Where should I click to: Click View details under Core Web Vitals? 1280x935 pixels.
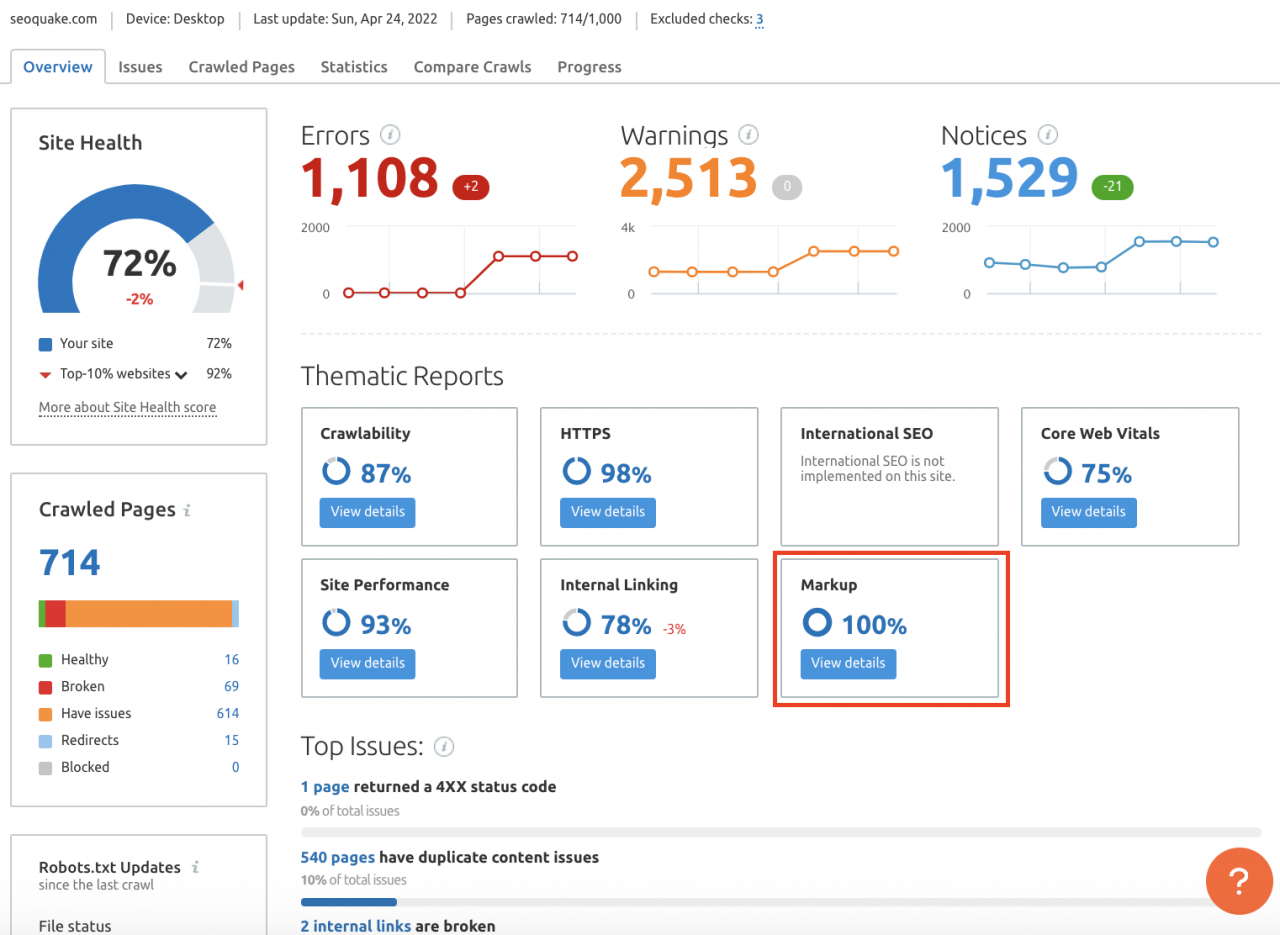pos(1088,512)
